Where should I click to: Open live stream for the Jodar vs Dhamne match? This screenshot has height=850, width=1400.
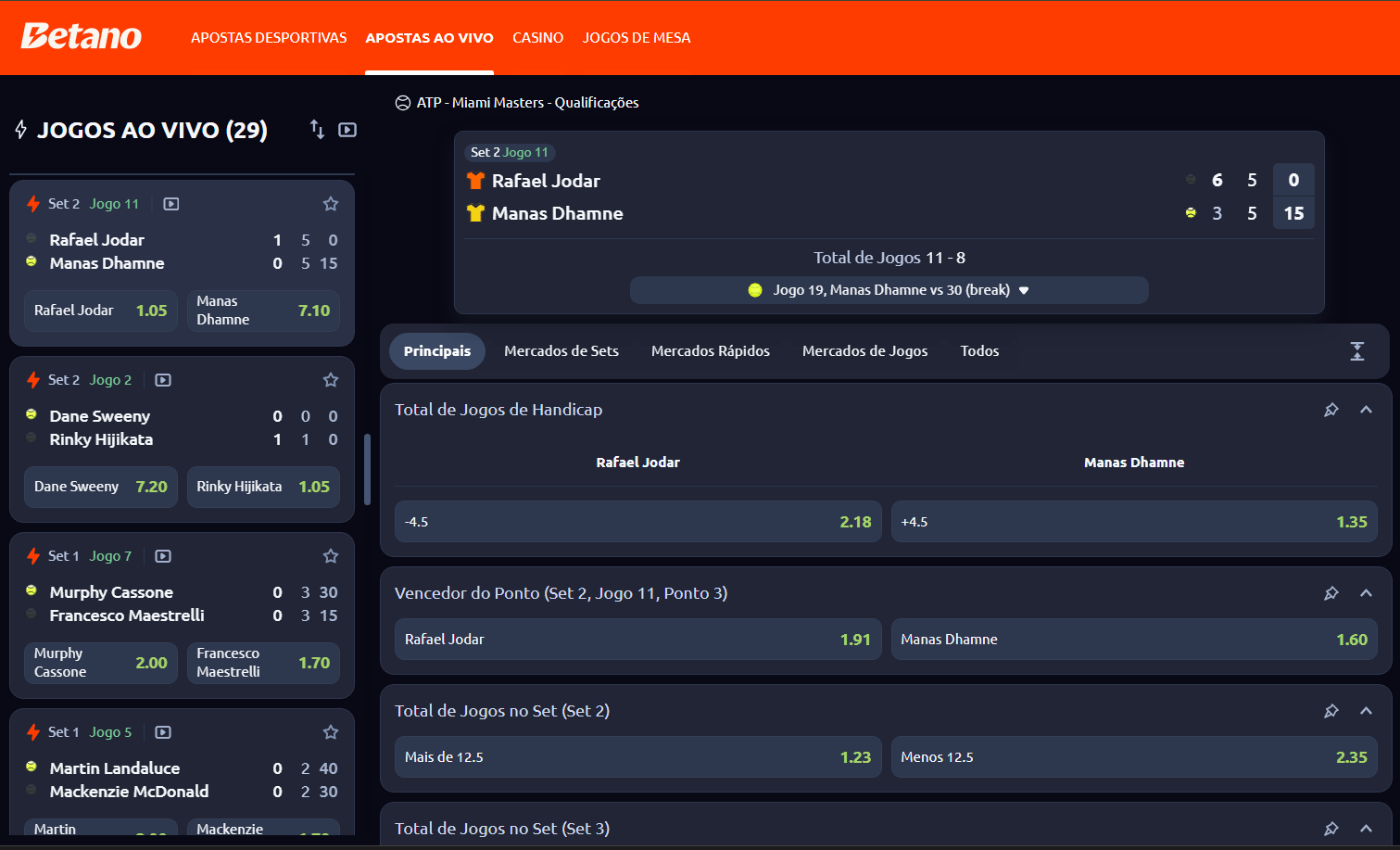pyautogui.click(x=171, y=204)
